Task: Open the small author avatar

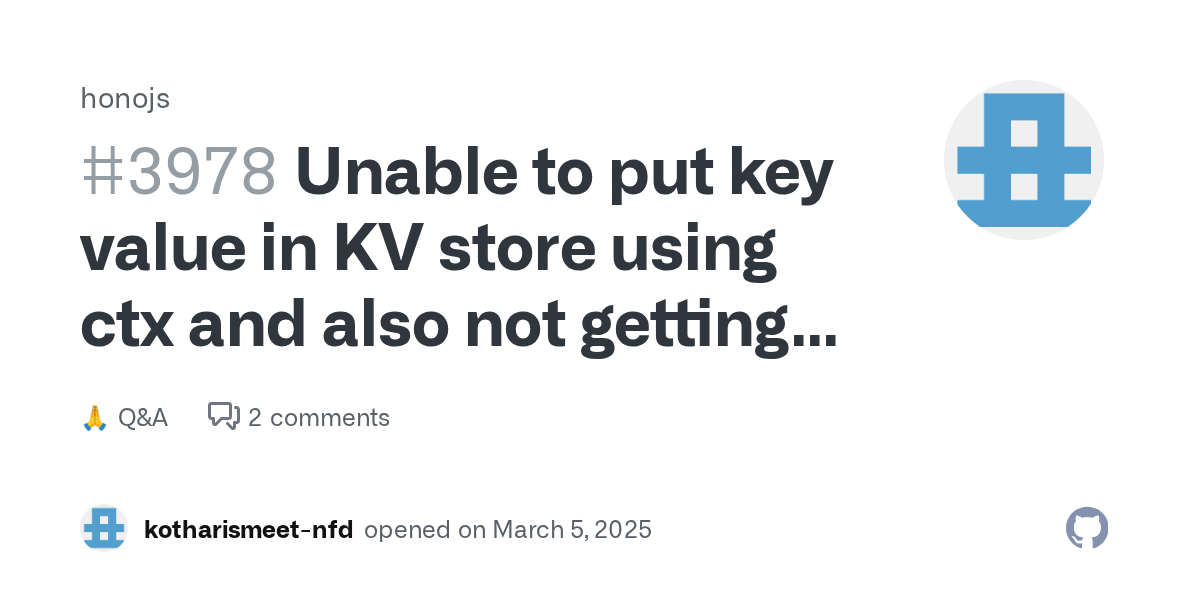Action: (x=104, y=529)
